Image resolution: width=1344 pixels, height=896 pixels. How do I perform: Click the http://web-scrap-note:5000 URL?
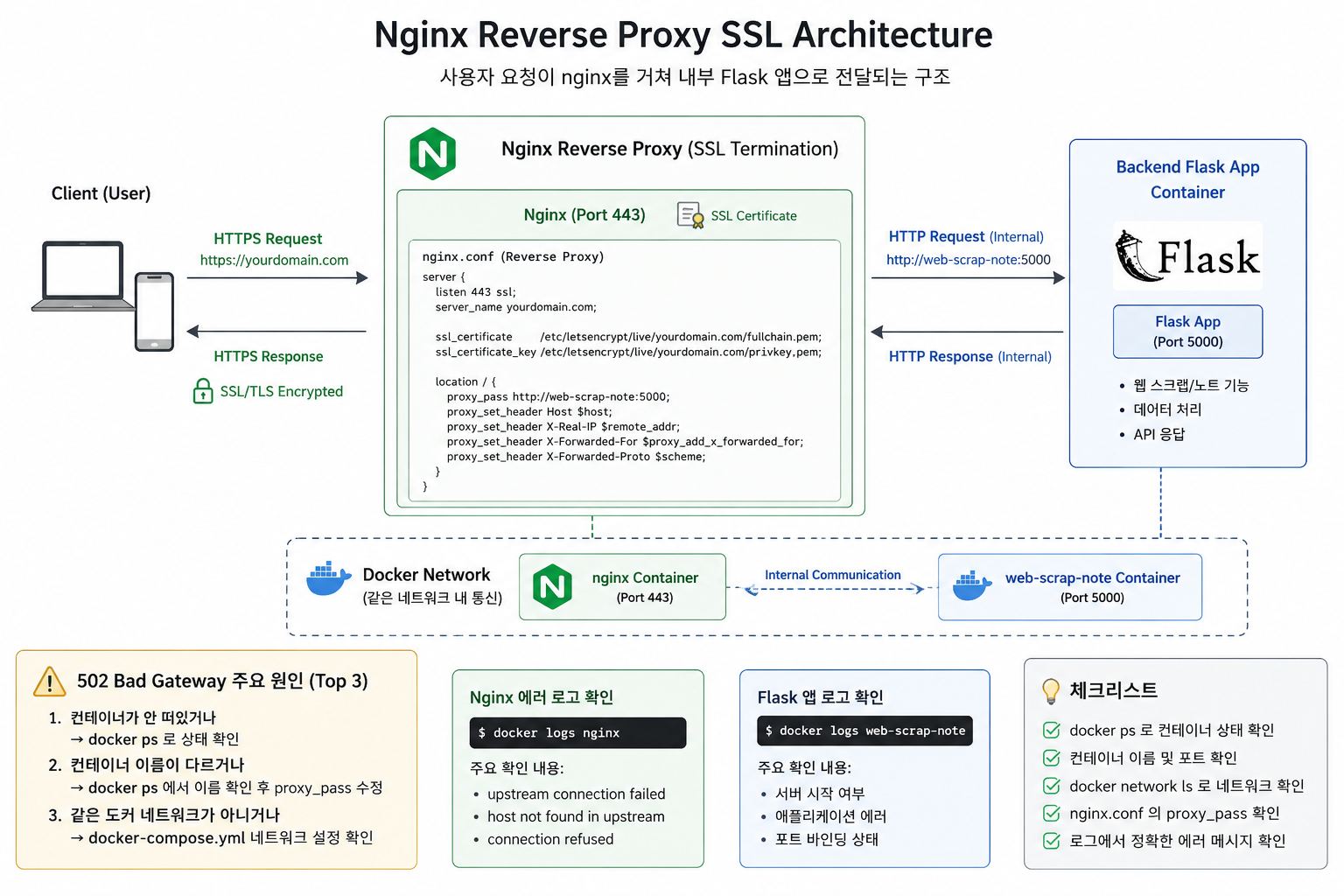(968, 260)
